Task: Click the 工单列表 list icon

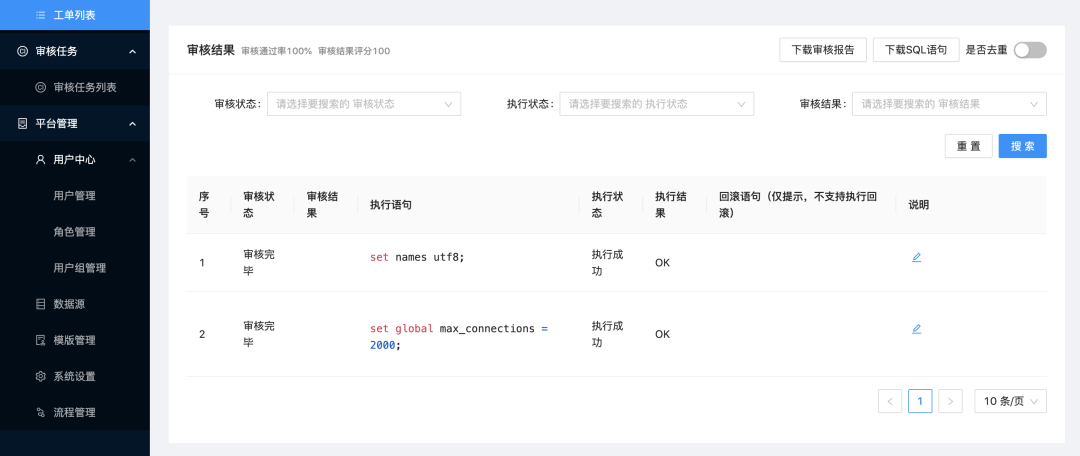Action: 41,15
